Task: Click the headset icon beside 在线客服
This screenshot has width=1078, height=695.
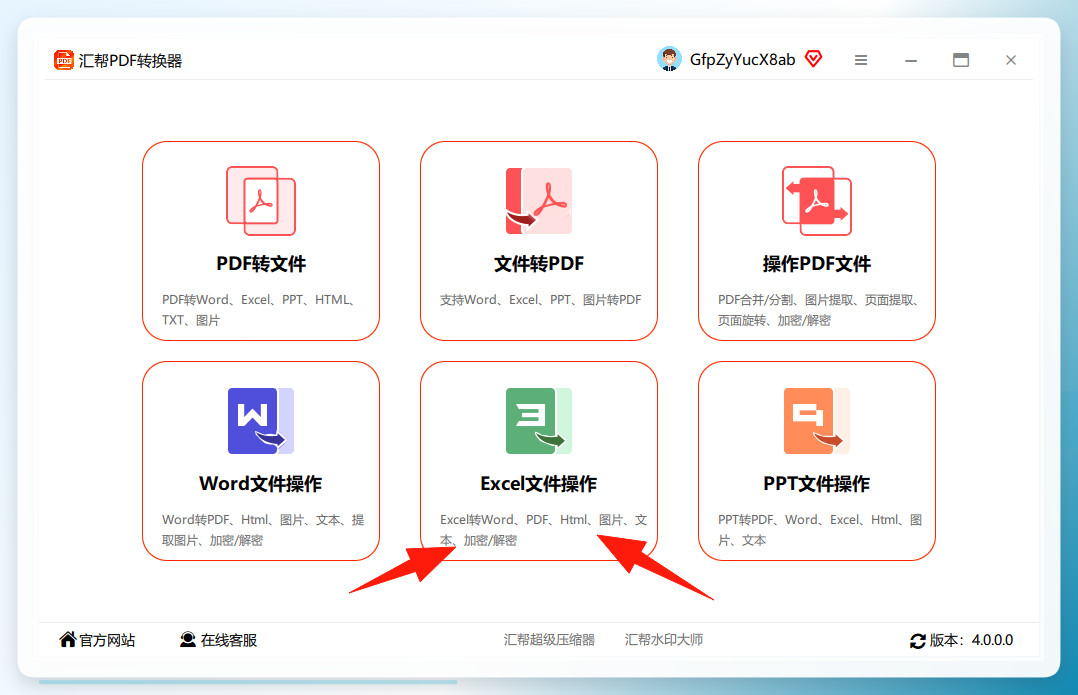Action: 188,639
